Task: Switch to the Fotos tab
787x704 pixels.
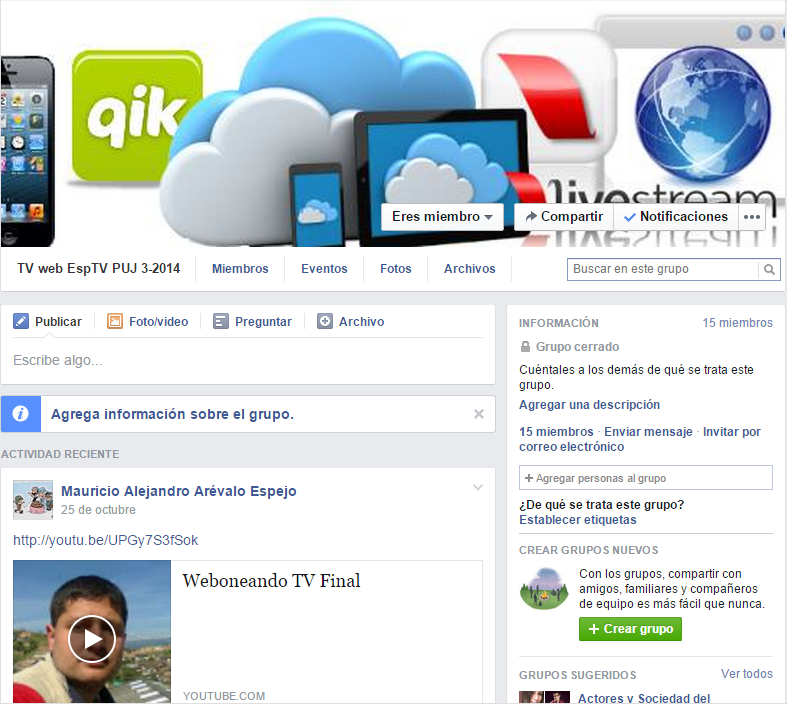Action: coord(396,268)
